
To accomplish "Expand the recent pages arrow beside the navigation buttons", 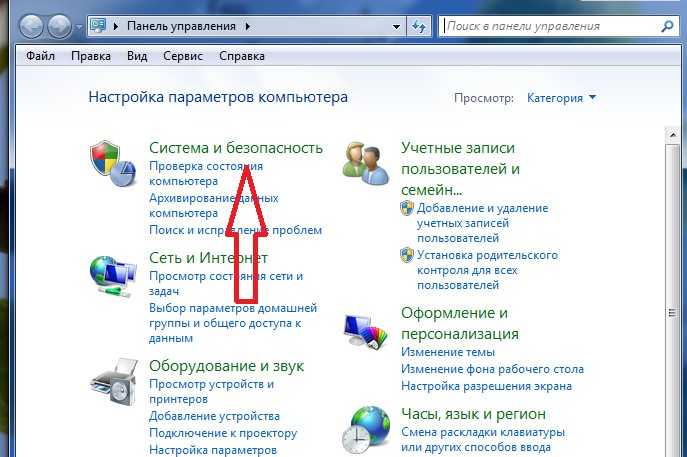I will [78, 27].
